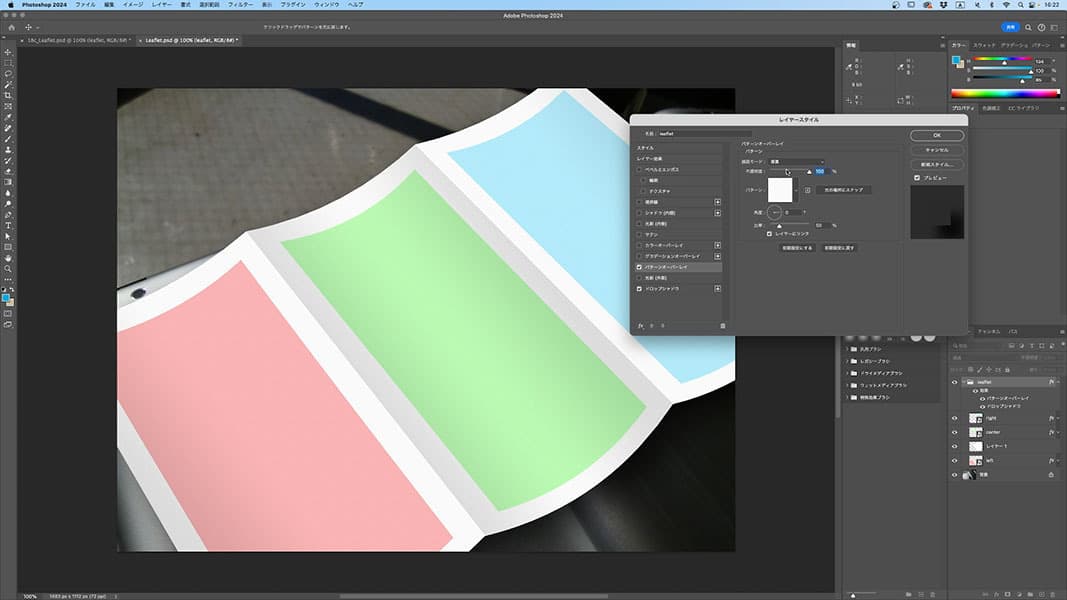Select the Crop tool
This screenshot has width=1067, height=600.
click(8, 95)
